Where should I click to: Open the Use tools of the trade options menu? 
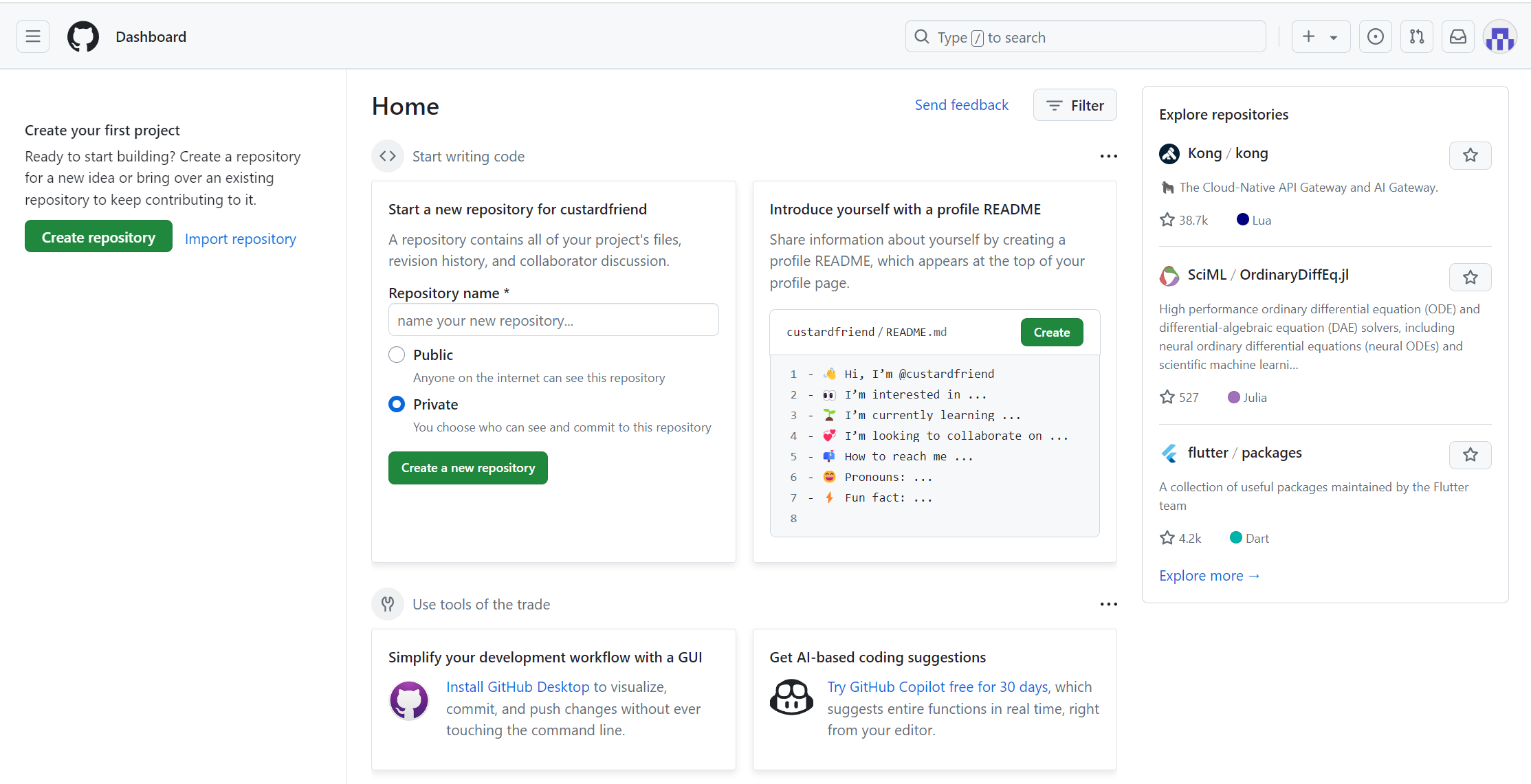pyautogui.click(x=1108, y=604)
